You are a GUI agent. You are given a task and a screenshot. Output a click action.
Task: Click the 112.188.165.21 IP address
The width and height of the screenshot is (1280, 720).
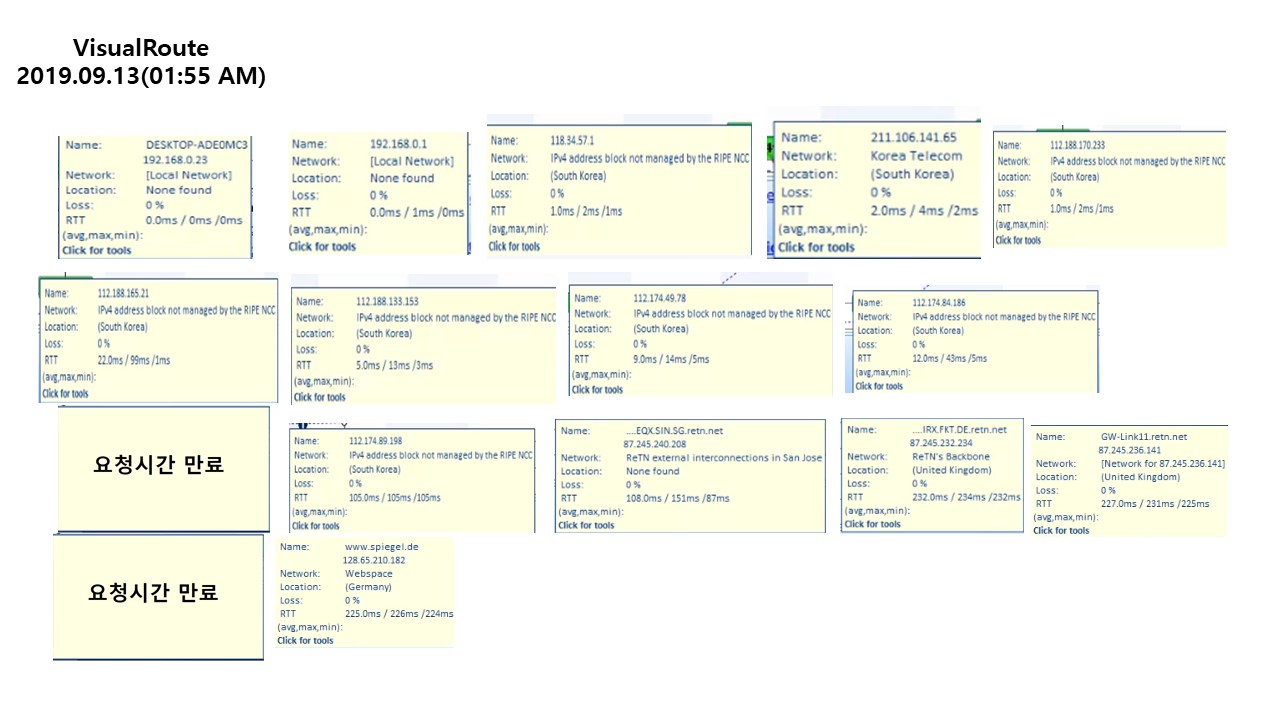point(123,294)
